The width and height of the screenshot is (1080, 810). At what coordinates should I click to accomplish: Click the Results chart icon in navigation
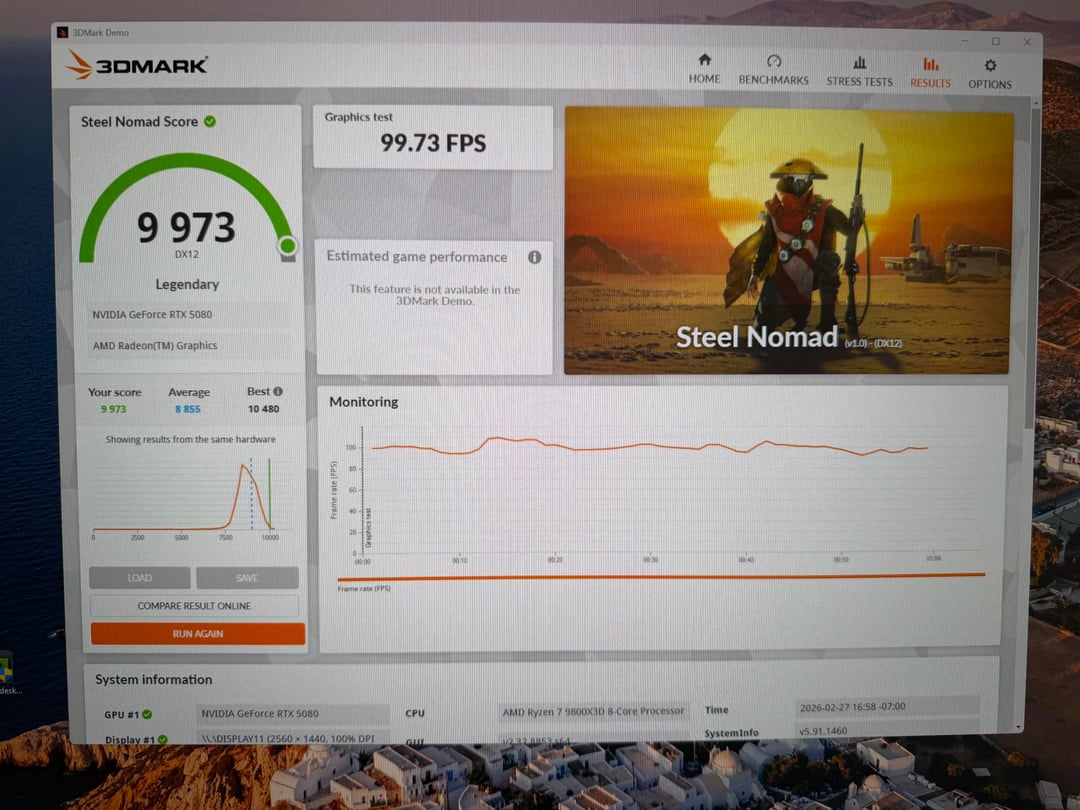[930, 65]
